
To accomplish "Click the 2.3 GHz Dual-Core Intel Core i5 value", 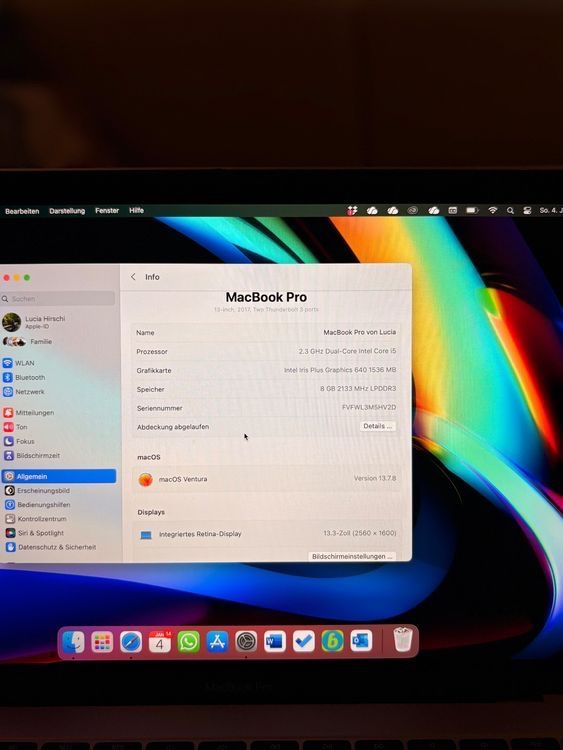I will (x=347, y=351).
